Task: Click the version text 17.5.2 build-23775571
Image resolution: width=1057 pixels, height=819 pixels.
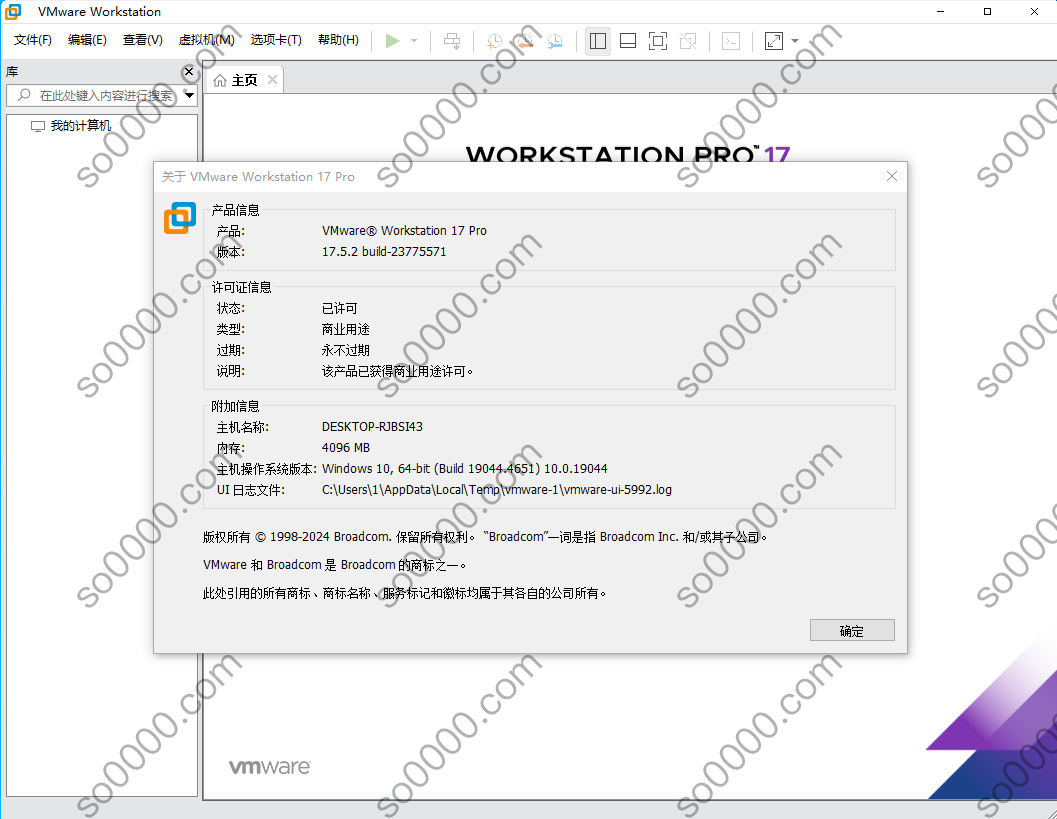Action: pyautogui.click(x=384, y=251)
